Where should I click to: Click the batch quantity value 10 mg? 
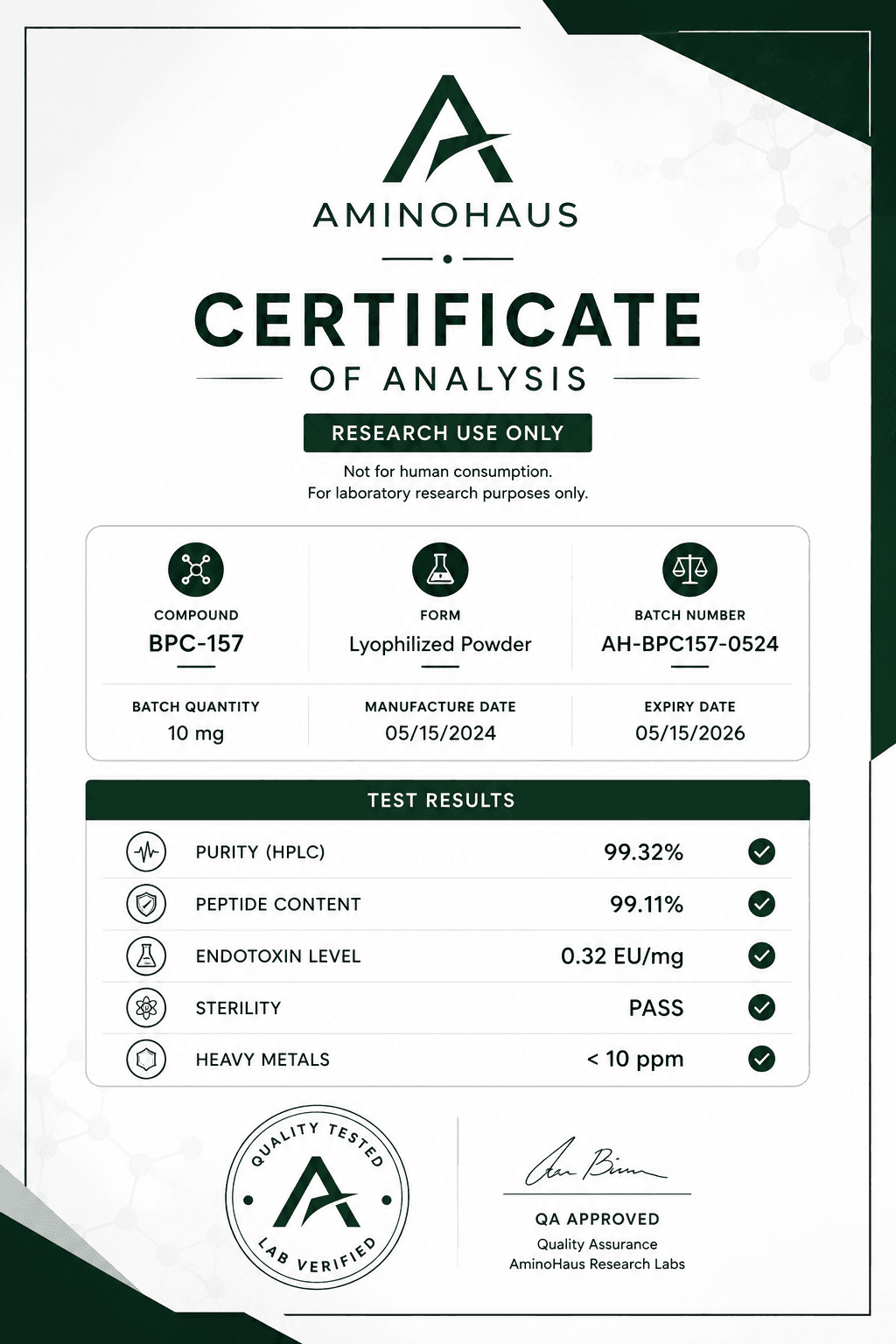tap(196, 733)
